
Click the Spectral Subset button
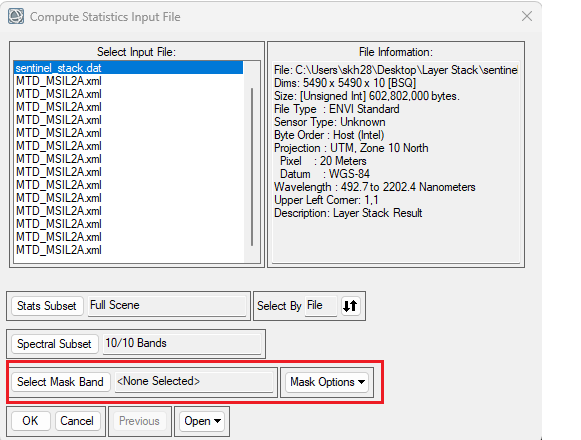click(x=54, y=344)
